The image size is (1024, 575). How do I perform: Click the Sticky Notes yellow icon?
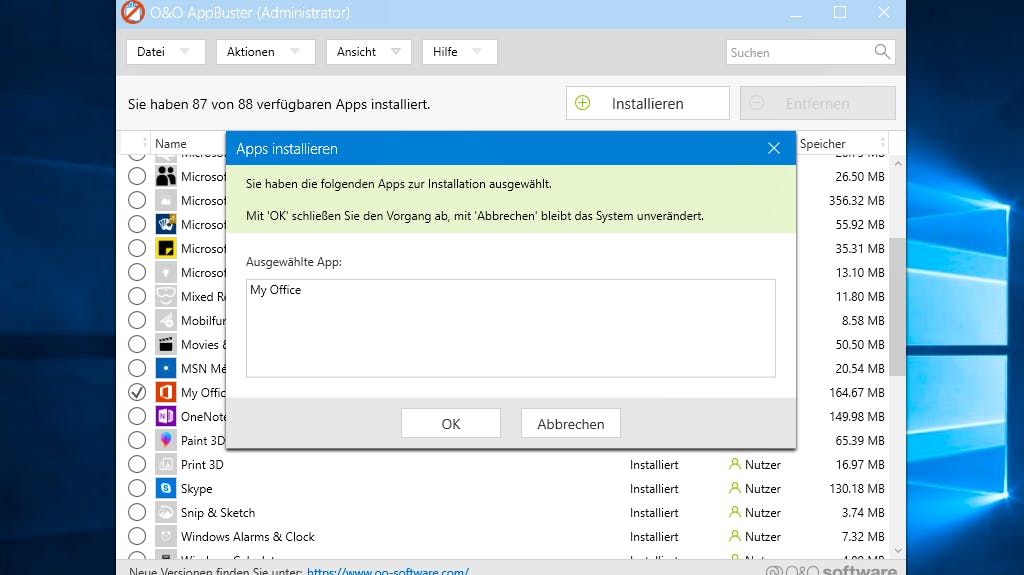click(166, 248)
